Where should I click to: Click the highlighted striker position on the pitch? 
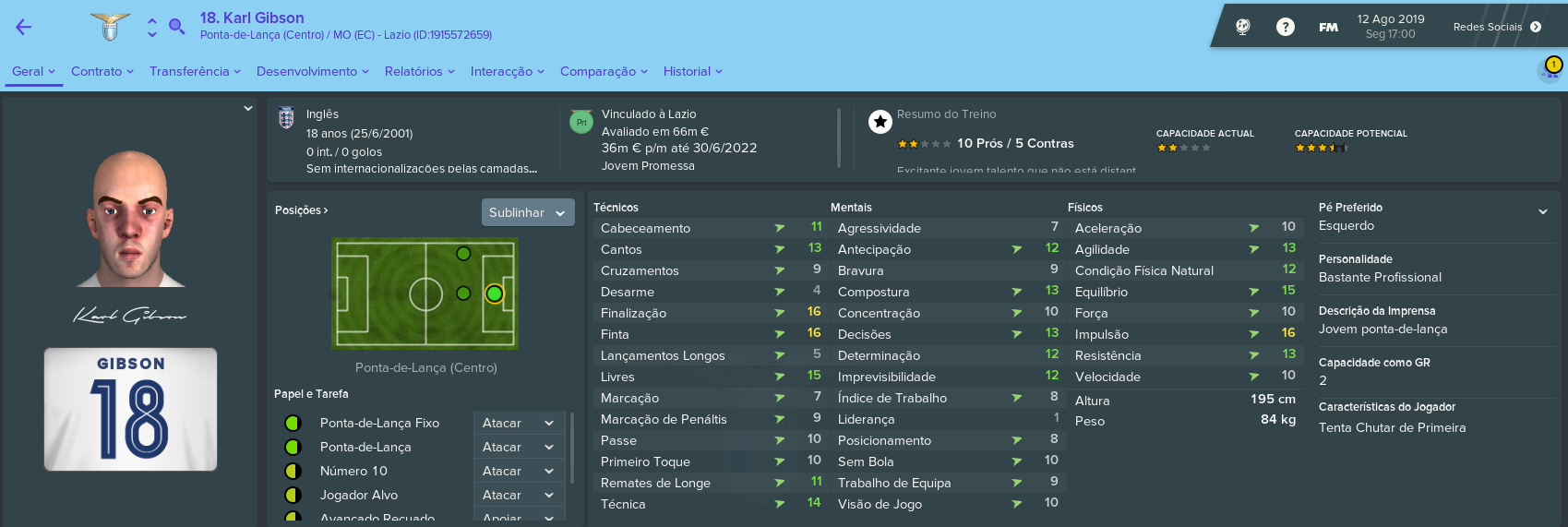tap(495, 293)
